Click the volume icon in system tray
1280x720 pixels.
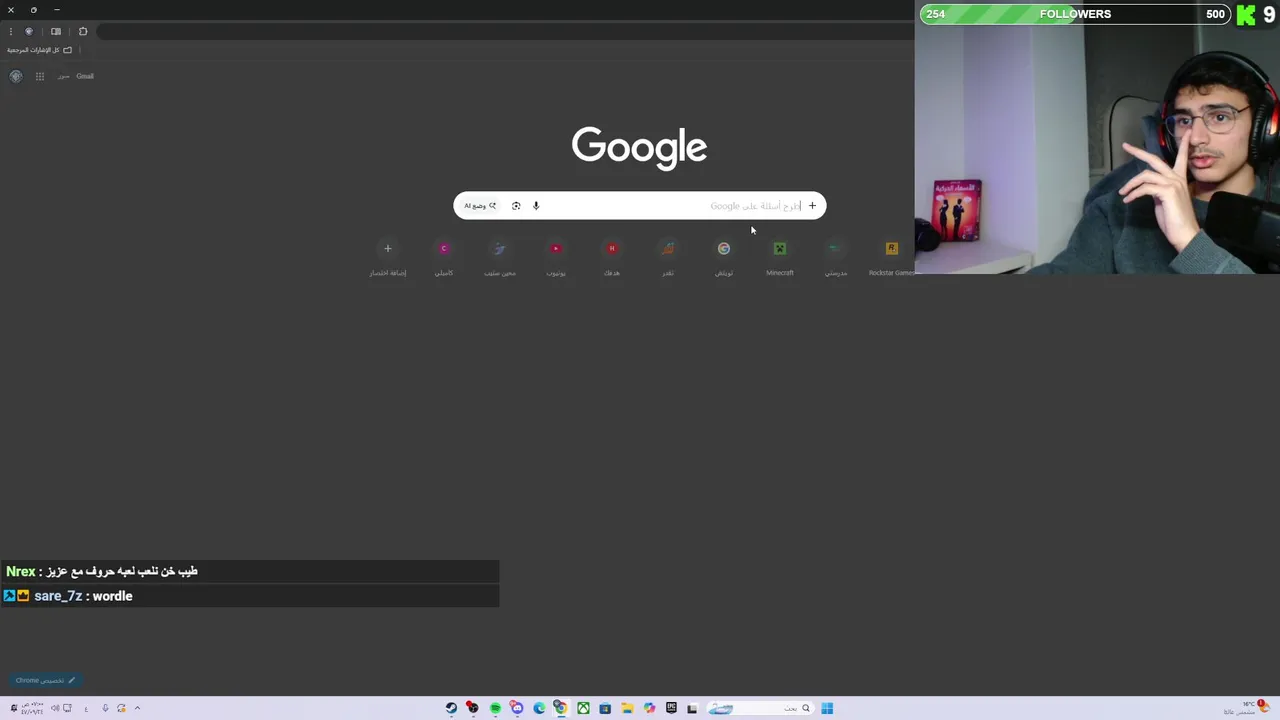(x=55, y=708)
